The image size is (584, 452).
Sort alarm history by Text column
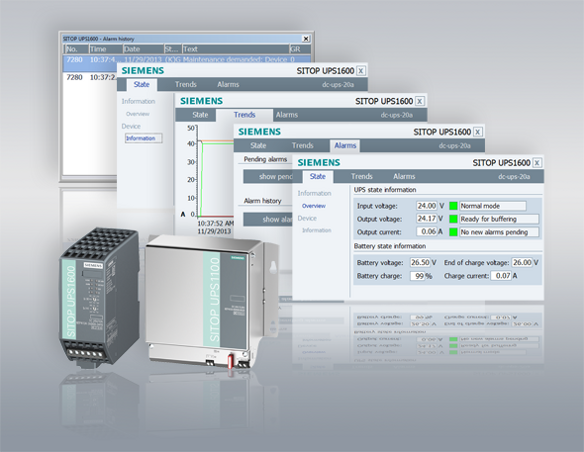(x=235, y=49)
